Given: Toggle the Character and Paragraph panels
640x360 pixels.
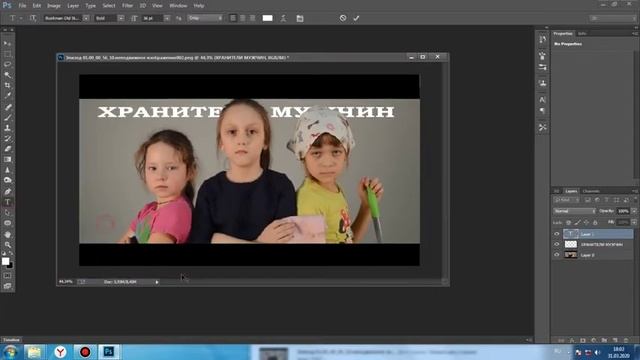Looking at the screenshot, I should point(300,18).
